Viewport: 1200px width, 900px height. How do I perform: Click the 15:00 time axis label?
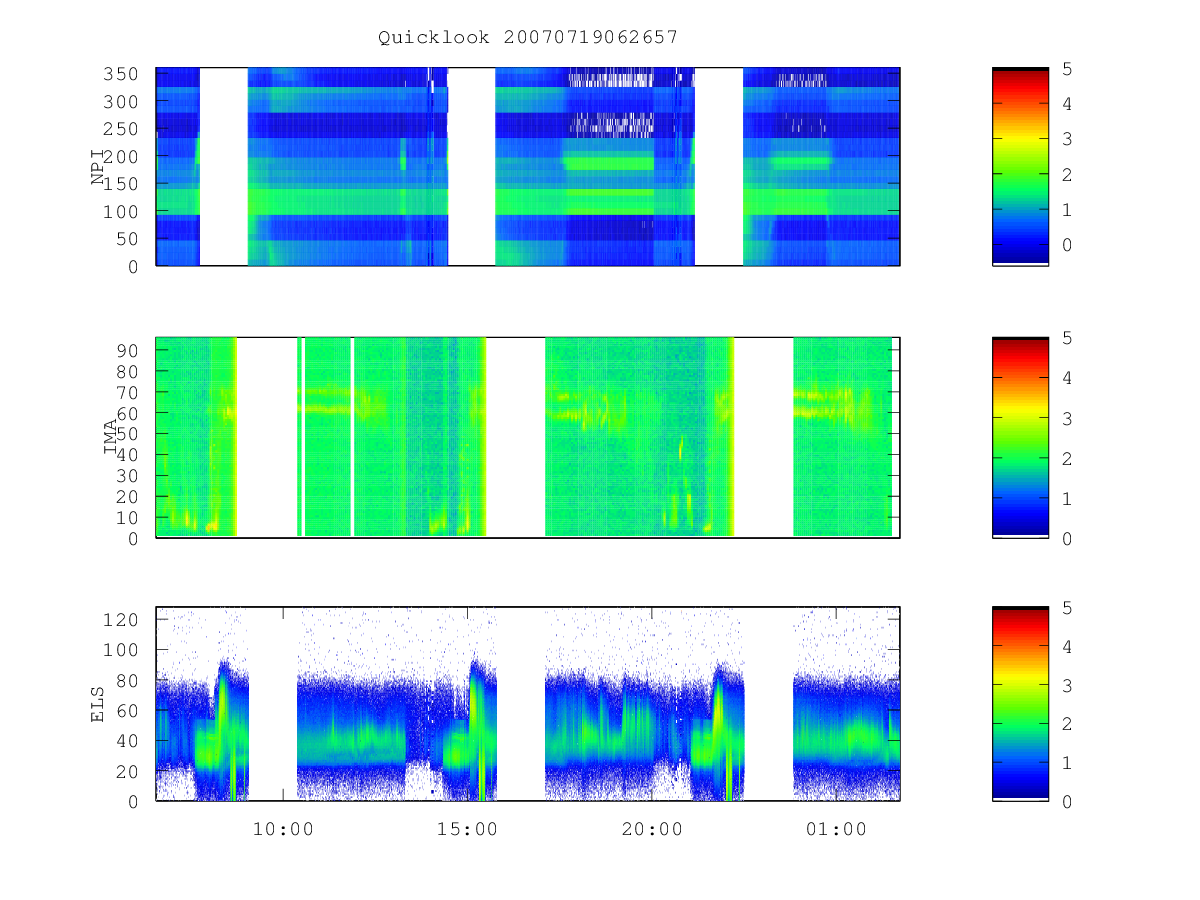468,829
